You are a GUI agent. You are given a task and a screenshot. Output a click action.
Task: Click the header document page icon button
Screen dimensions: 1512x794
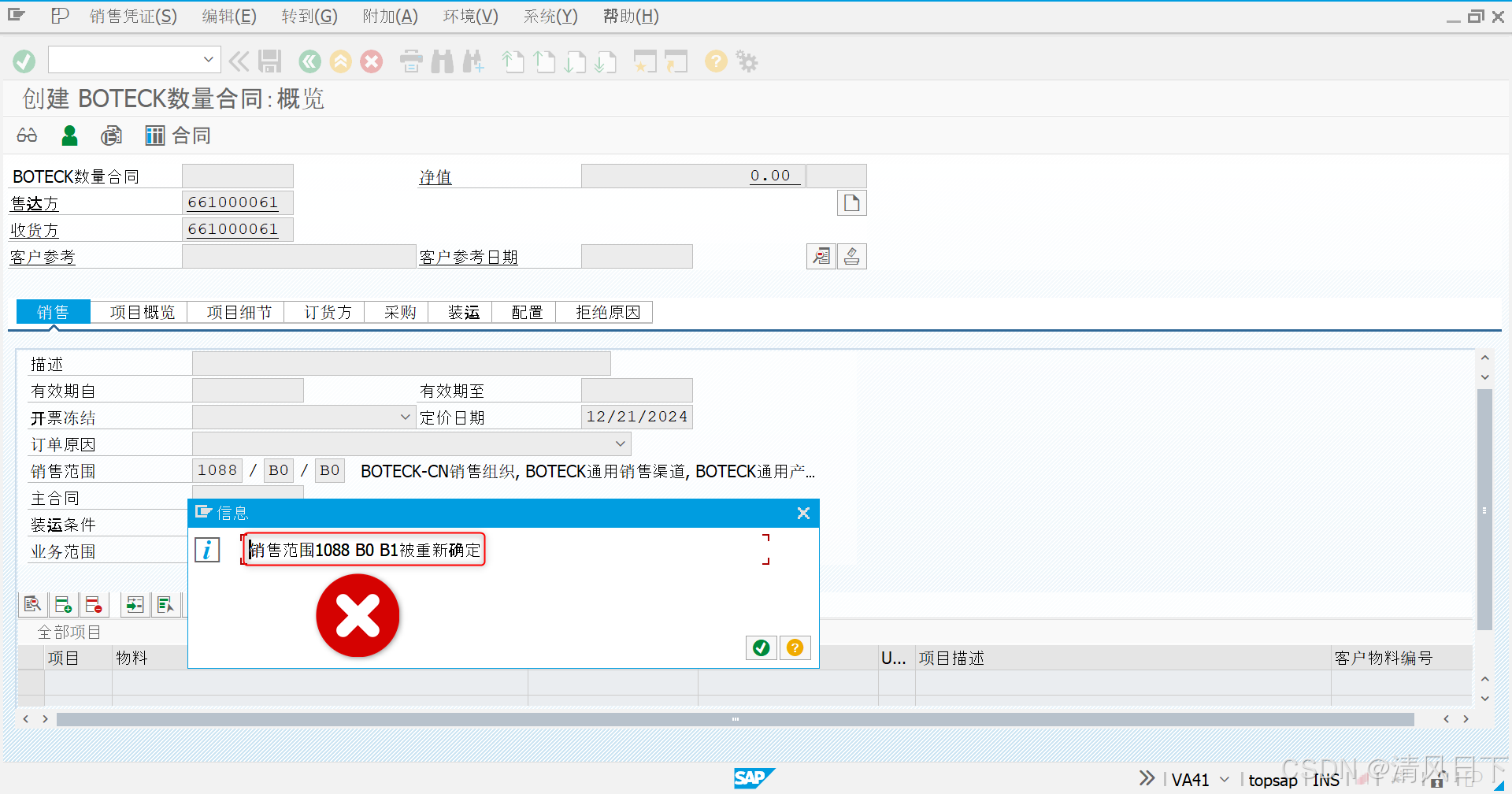pos(851,203)
